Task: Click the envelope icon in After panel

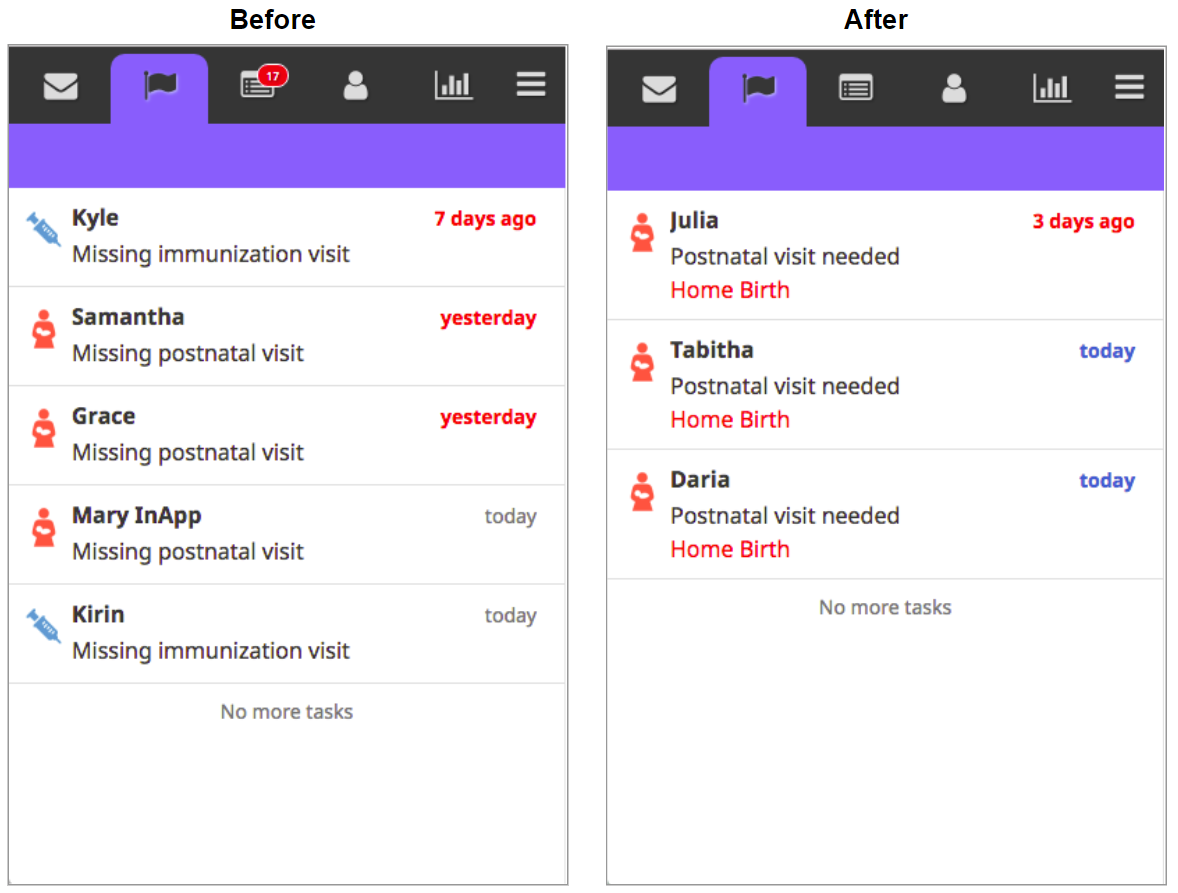Action: click(659, 89)
